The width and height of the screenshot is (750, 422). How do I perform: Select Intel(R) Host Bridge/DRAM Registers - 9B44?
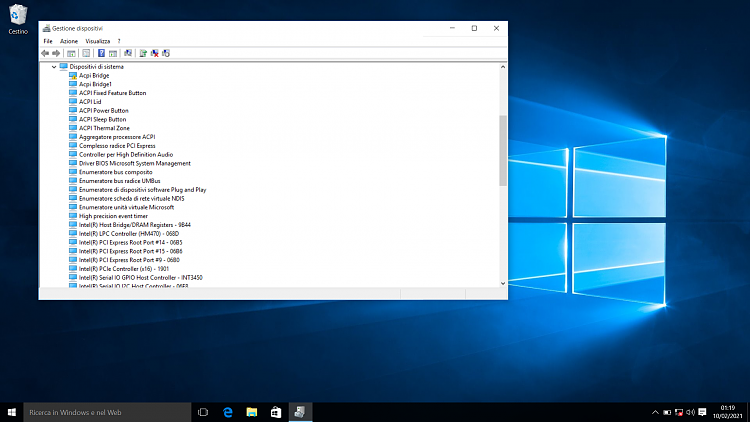pos(135,225)
